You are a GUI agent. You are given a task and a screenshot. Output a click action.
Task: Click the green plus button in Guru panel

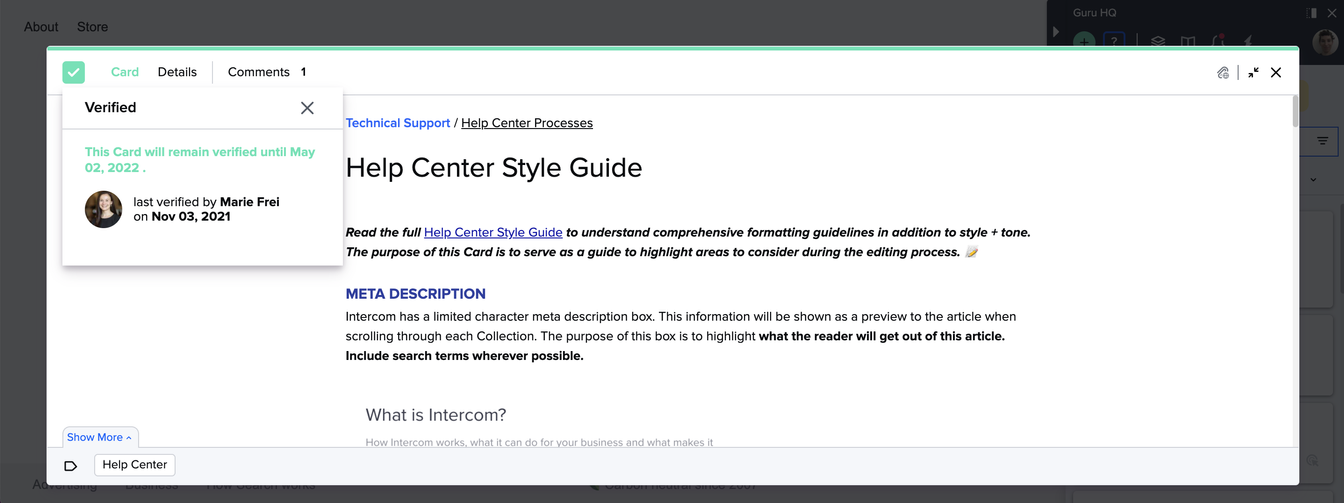pos(1083,41)
